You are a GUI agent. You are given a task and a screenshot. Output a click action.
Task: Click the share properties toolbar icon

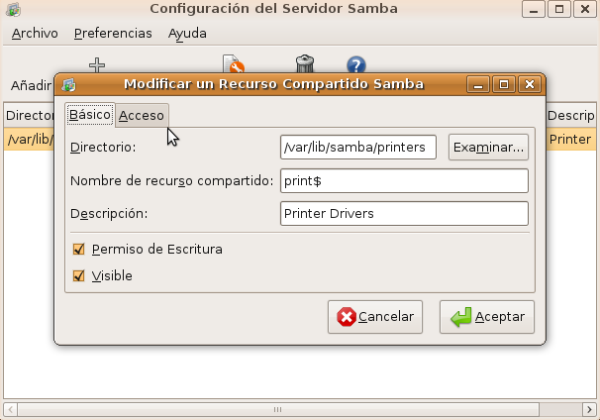coord(234,64)
